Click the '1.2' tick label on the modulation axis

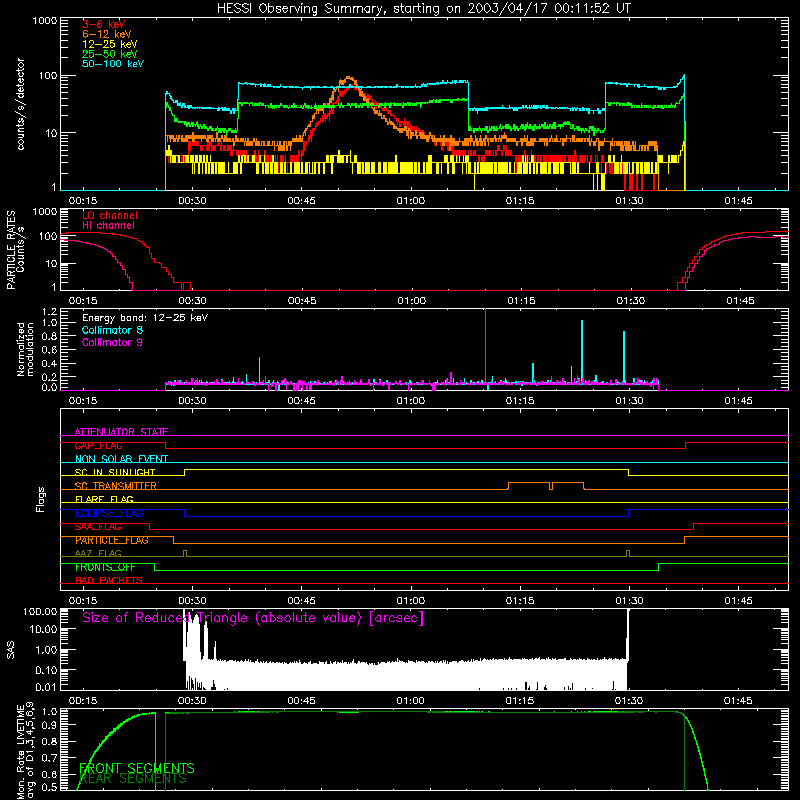point(50,311)
